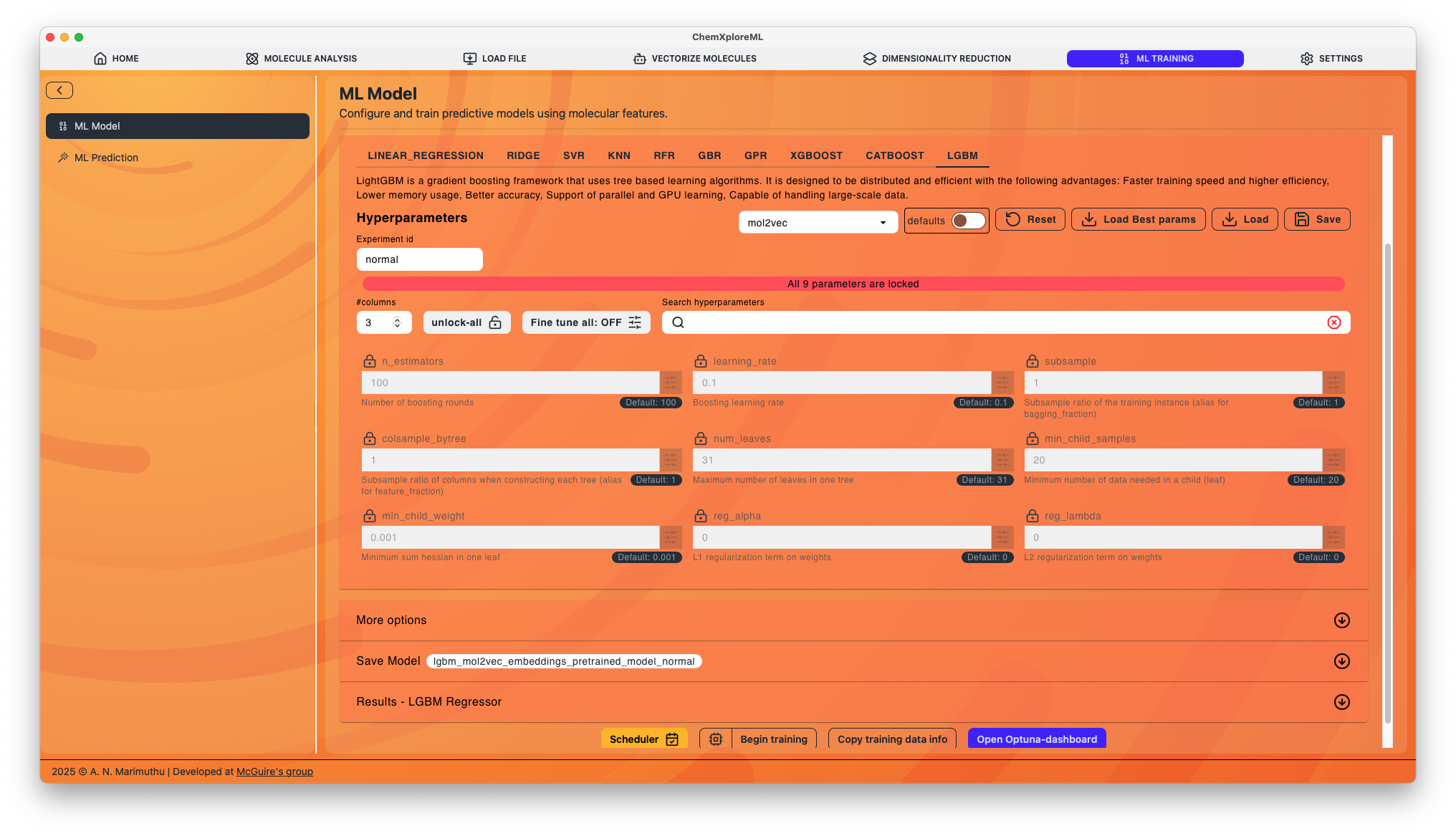Click Load Best params button
1456x836 pixels.
point(1138,219)
